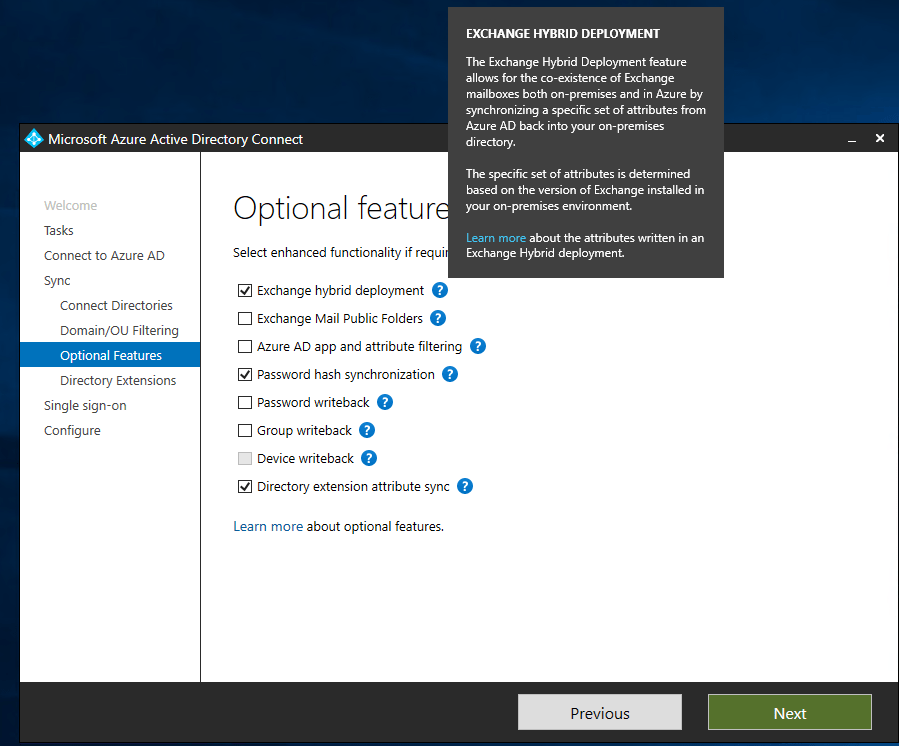Open help icon beside Device writeback
Screen dimensions: 899x746
pyautogui.click(x=369, y=458)
